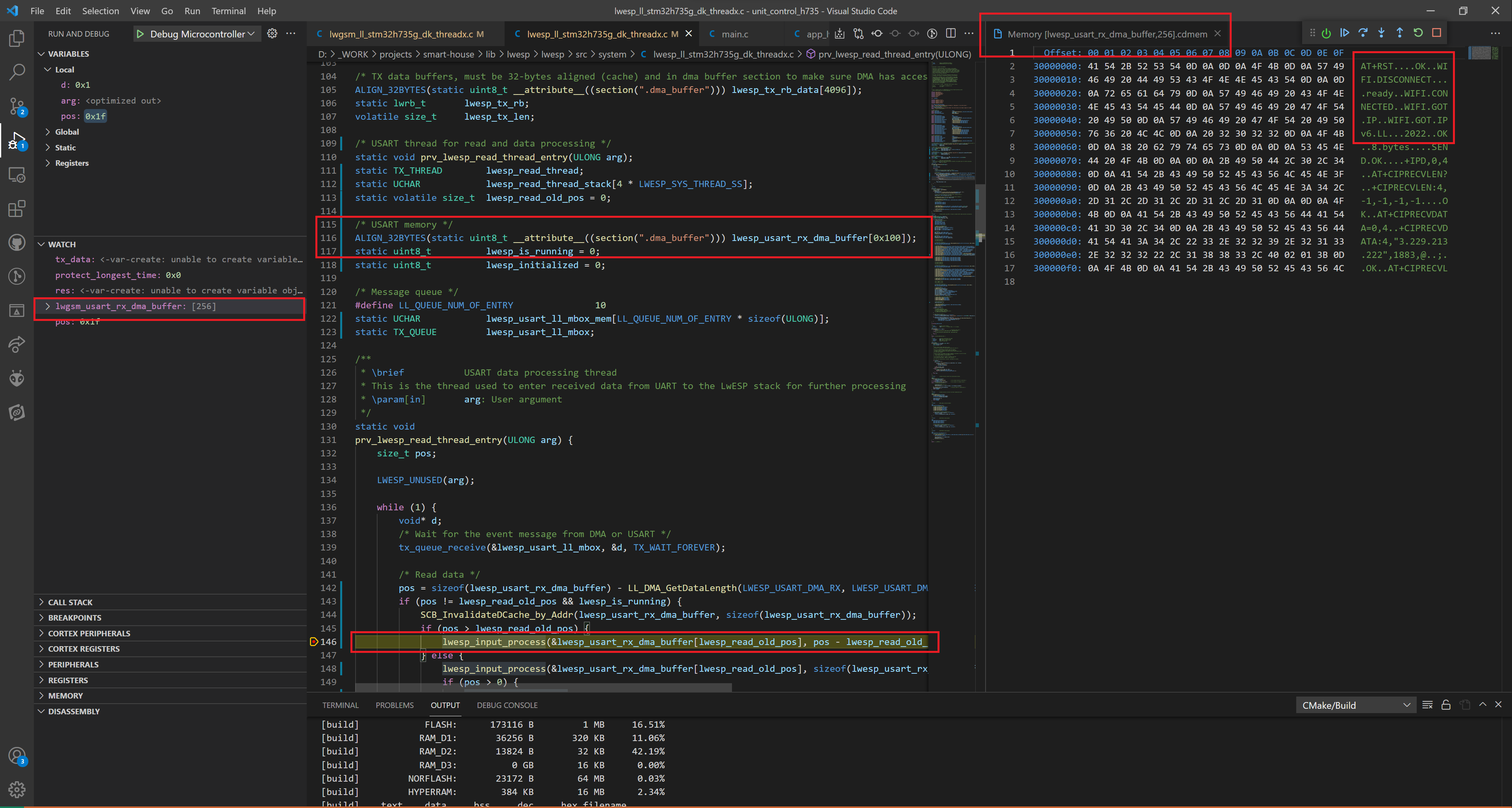This screenshot has height=808, width=1512.
Task: Step out in debug toolbar
Action: click(x=1399, y=33)
